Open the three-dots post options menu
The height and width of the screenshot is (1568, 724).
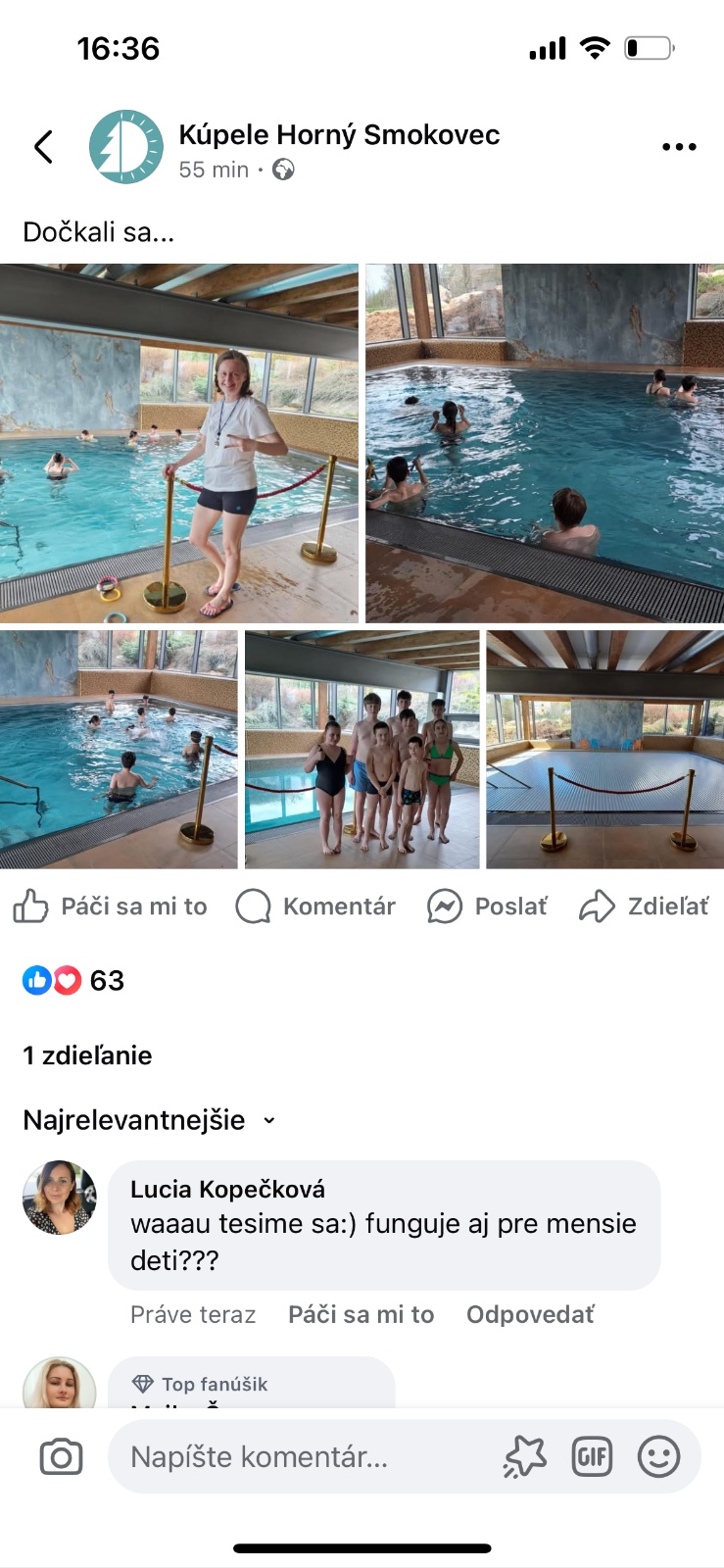[x=679, y=147]
